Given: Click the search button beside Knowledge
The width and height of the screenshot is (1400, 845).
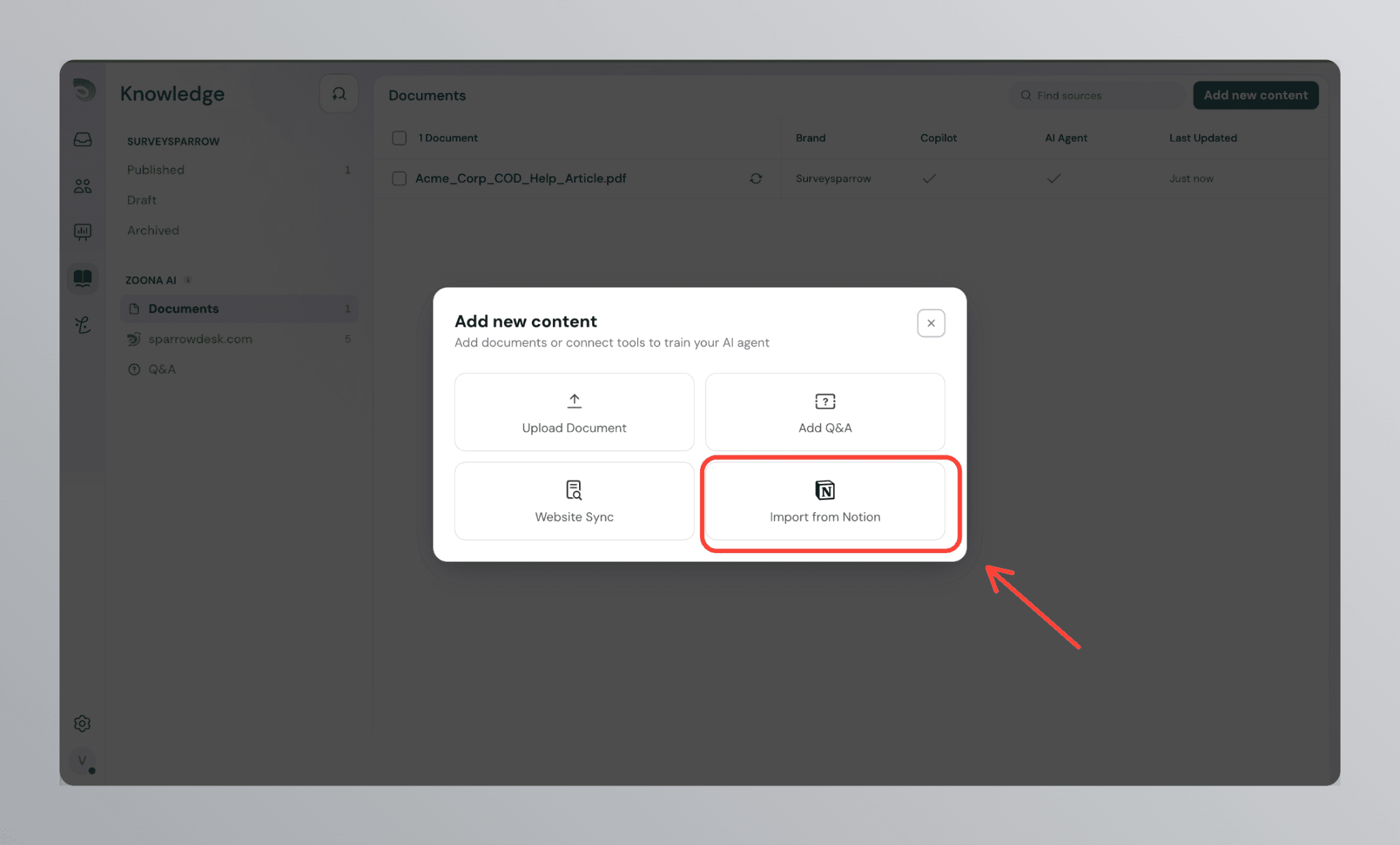Looking at the screenshot, I should point(339,94).
